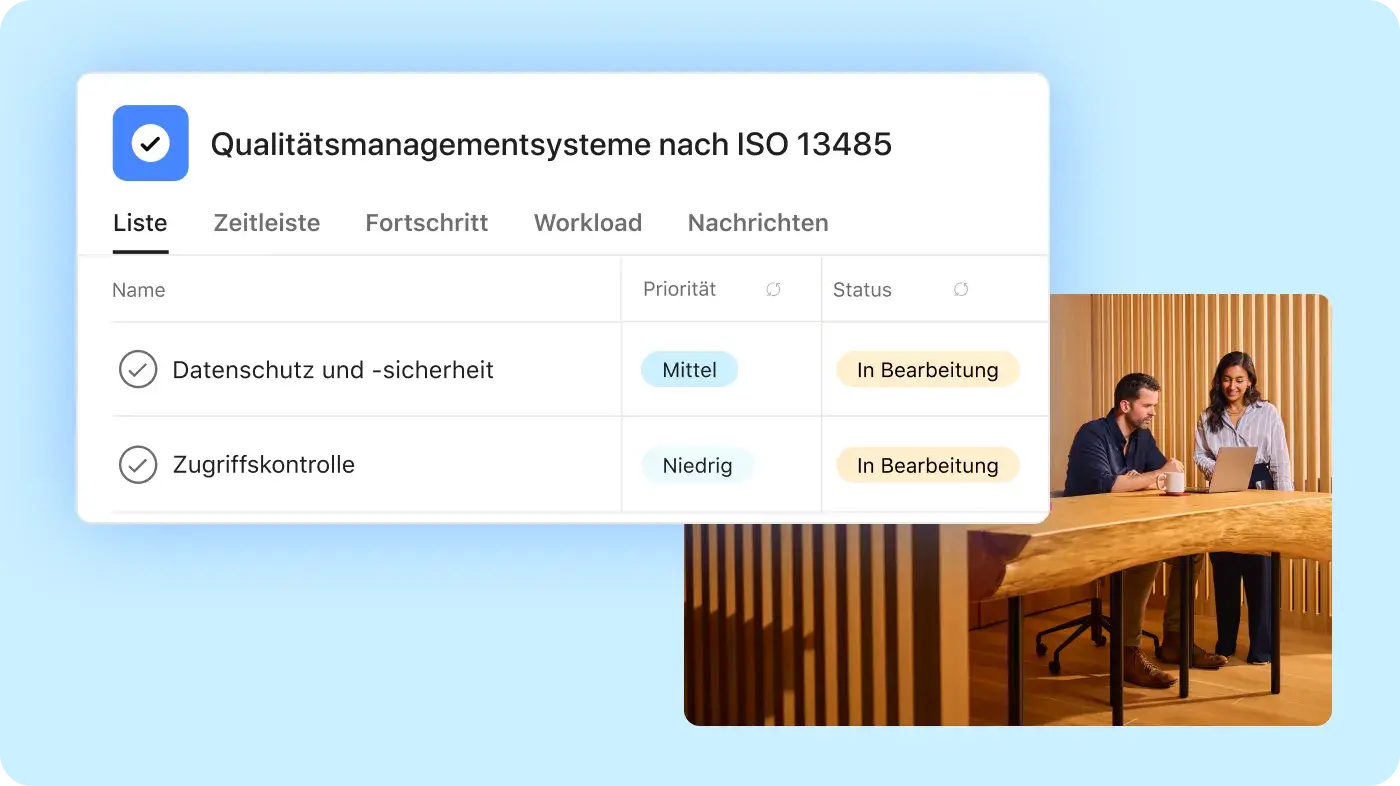Open the Nachrichten tab
Viewport: 1400px width, 786px height.
[x=758, y=223]
